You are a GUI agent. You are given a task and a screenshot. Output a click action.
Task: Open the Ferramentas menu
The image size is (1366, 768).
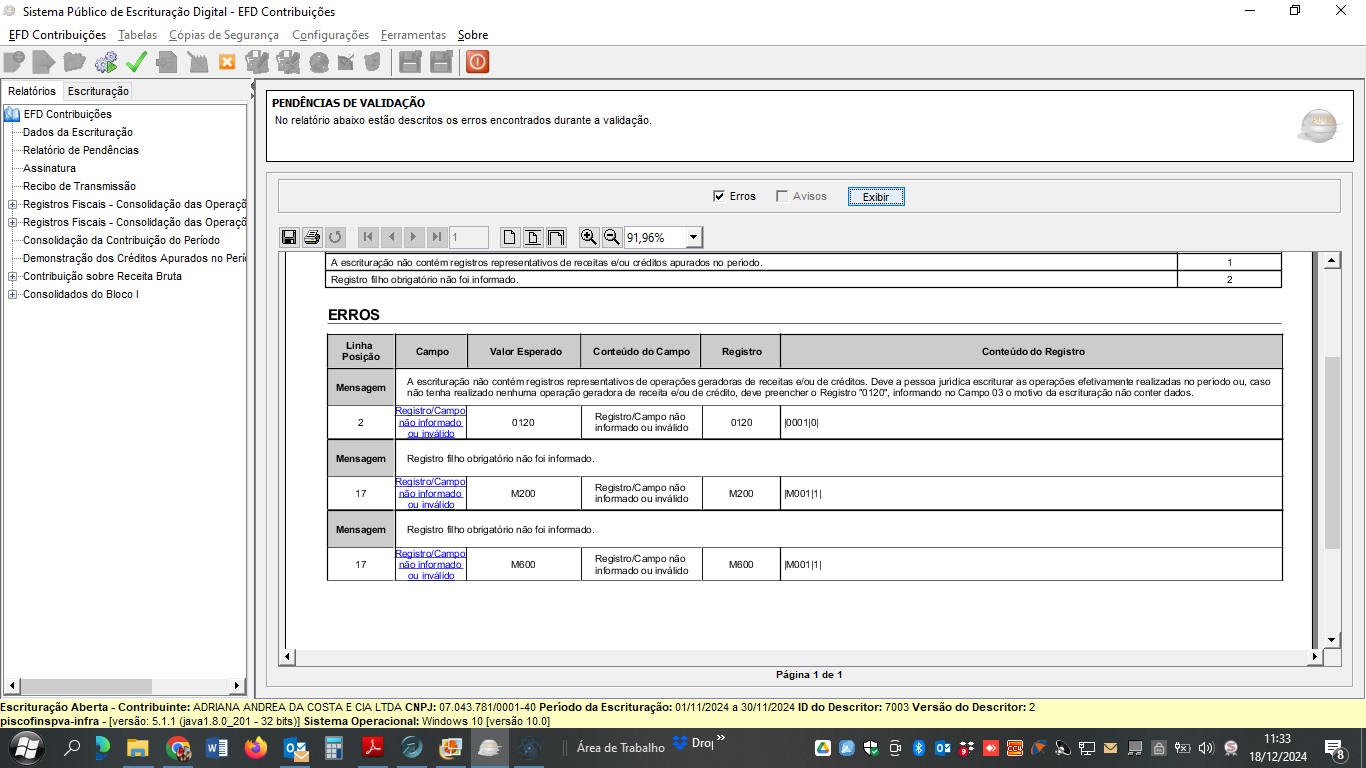click(x=413, y=35)
